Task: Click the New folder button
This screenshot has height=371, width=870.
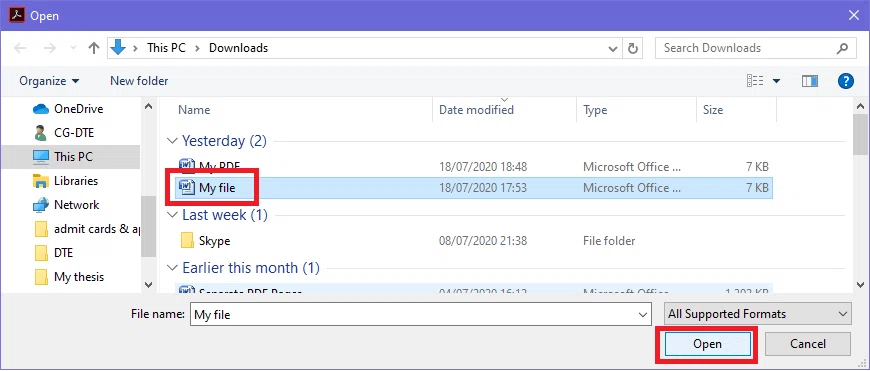Action: coord(139,81)
